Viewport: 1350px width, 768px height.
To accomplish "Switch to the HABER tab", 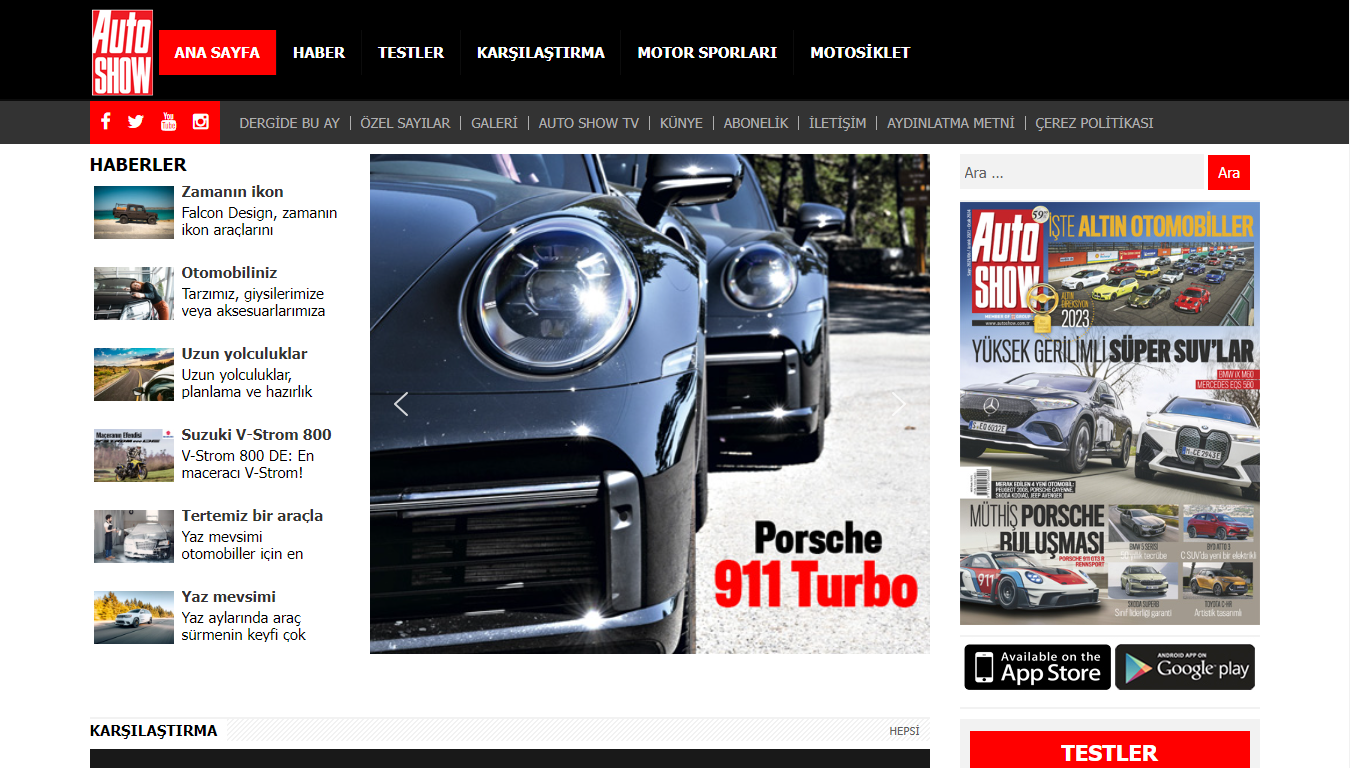I will click(319, 51).
